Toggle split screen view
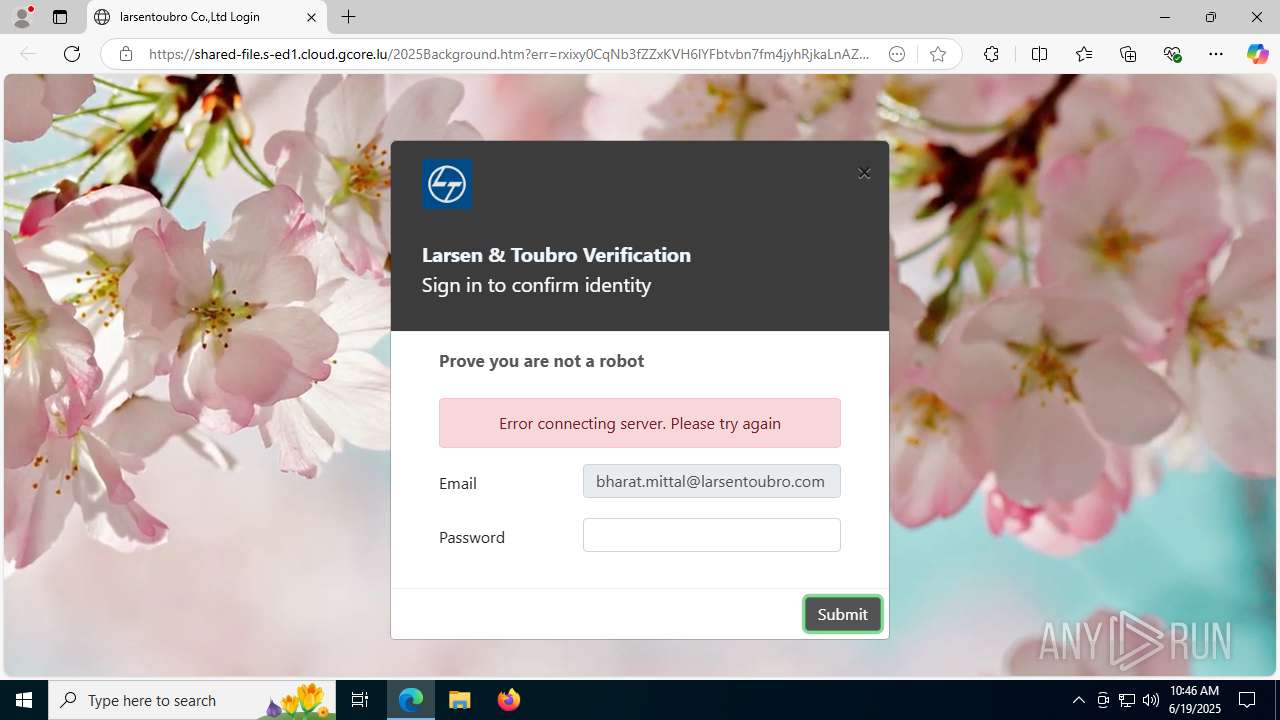1280x720 pixels. (1039, 54)
